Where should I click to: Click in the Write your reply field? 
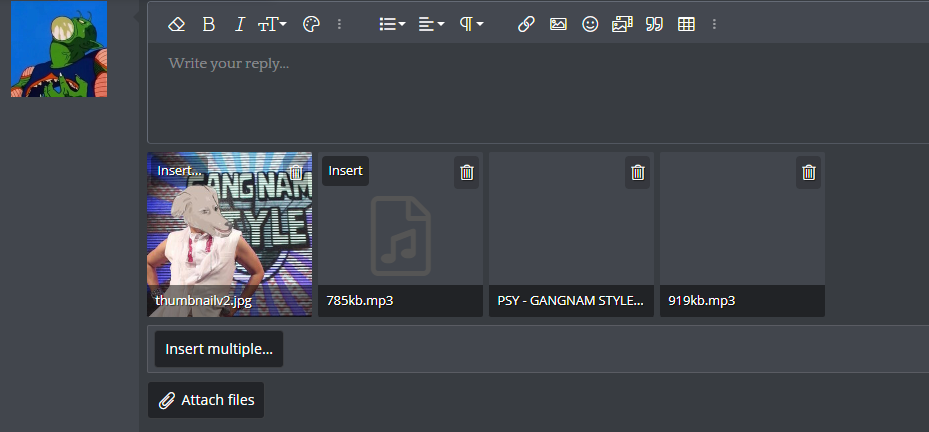pyautogui.click(x=538, y=93)
